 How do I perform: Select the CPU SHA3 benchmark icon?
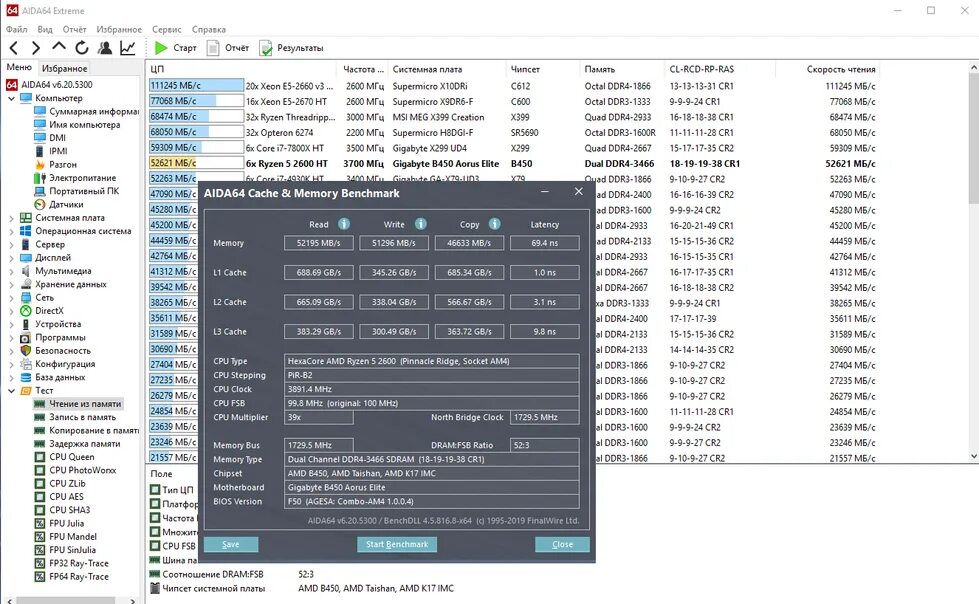[x=40, y=510]
